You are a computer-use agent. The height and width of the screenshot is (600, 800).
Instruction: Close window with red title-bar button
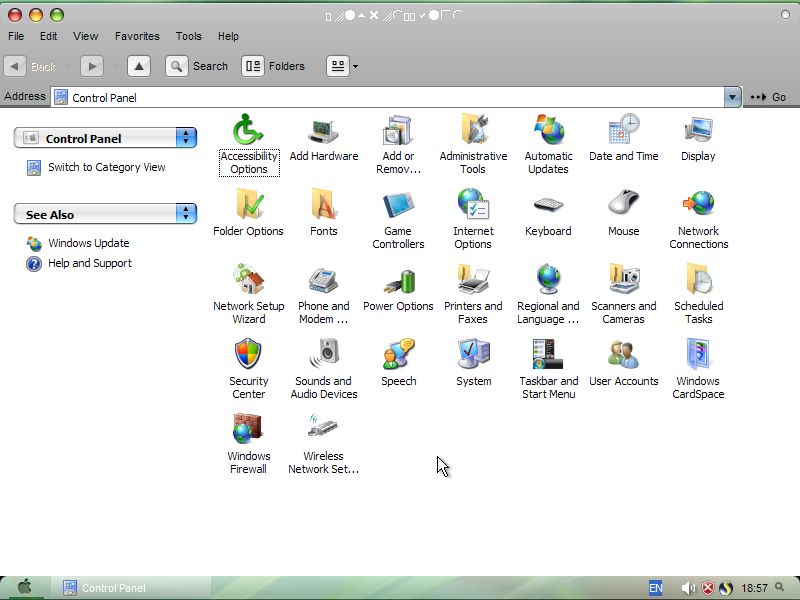pos(15,15)
